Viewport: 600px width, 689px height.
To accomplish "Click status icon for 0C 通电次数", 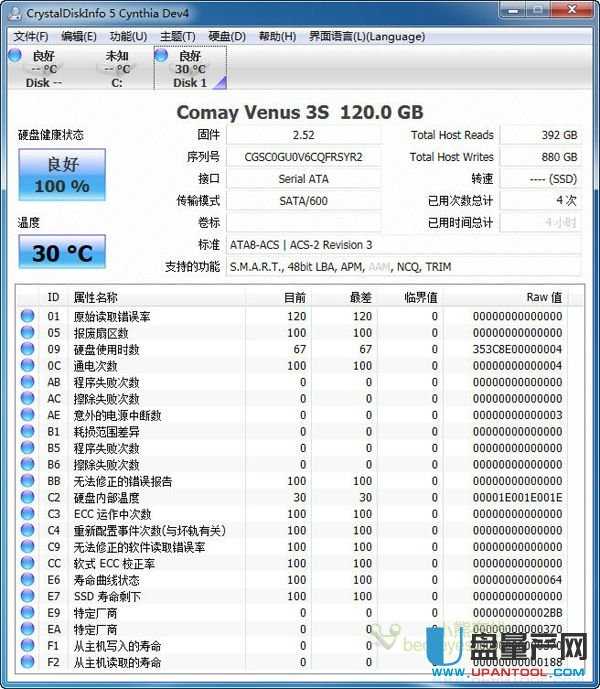I will click(x=27, y=366).
